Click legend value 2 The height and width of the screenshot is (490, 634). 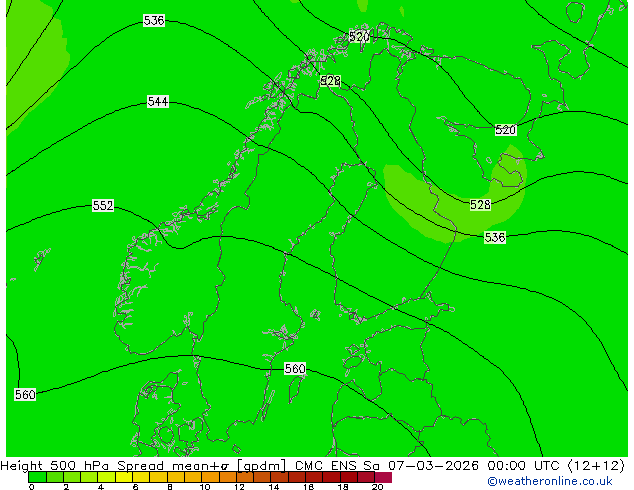66,487
